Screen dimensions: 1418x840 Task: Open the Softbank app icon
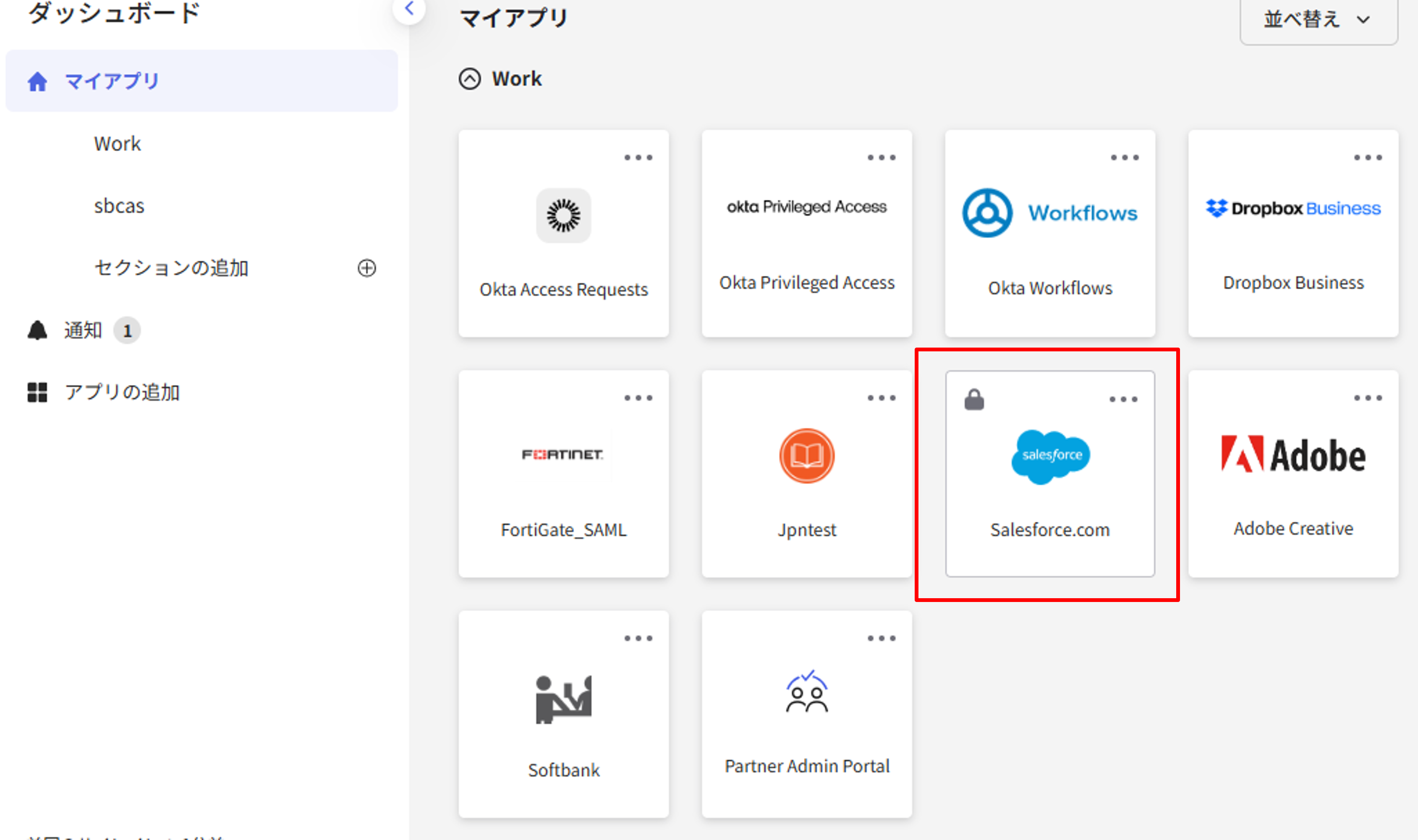(563, 700)
